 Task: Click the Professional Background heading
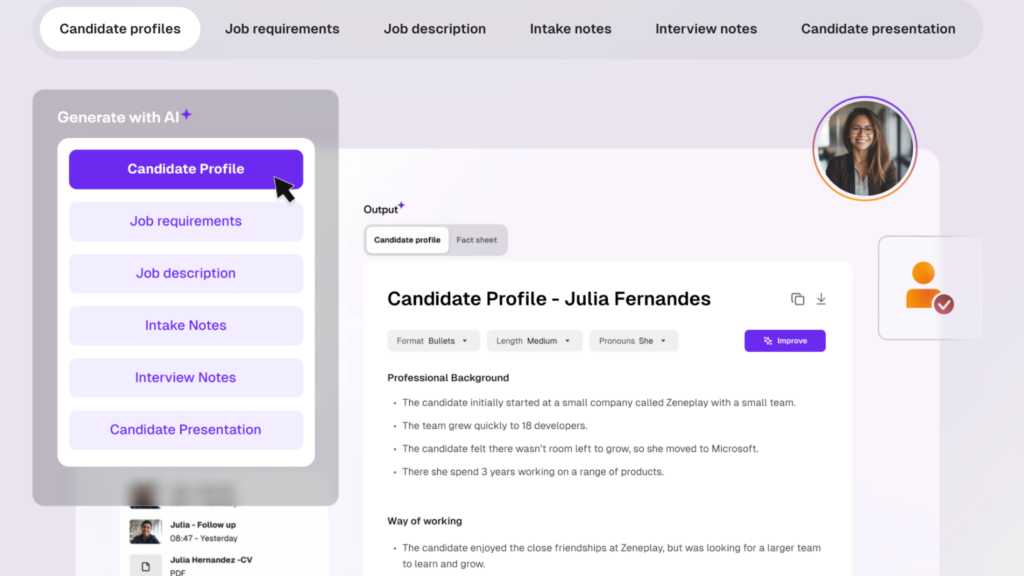[x=448, y=377]
